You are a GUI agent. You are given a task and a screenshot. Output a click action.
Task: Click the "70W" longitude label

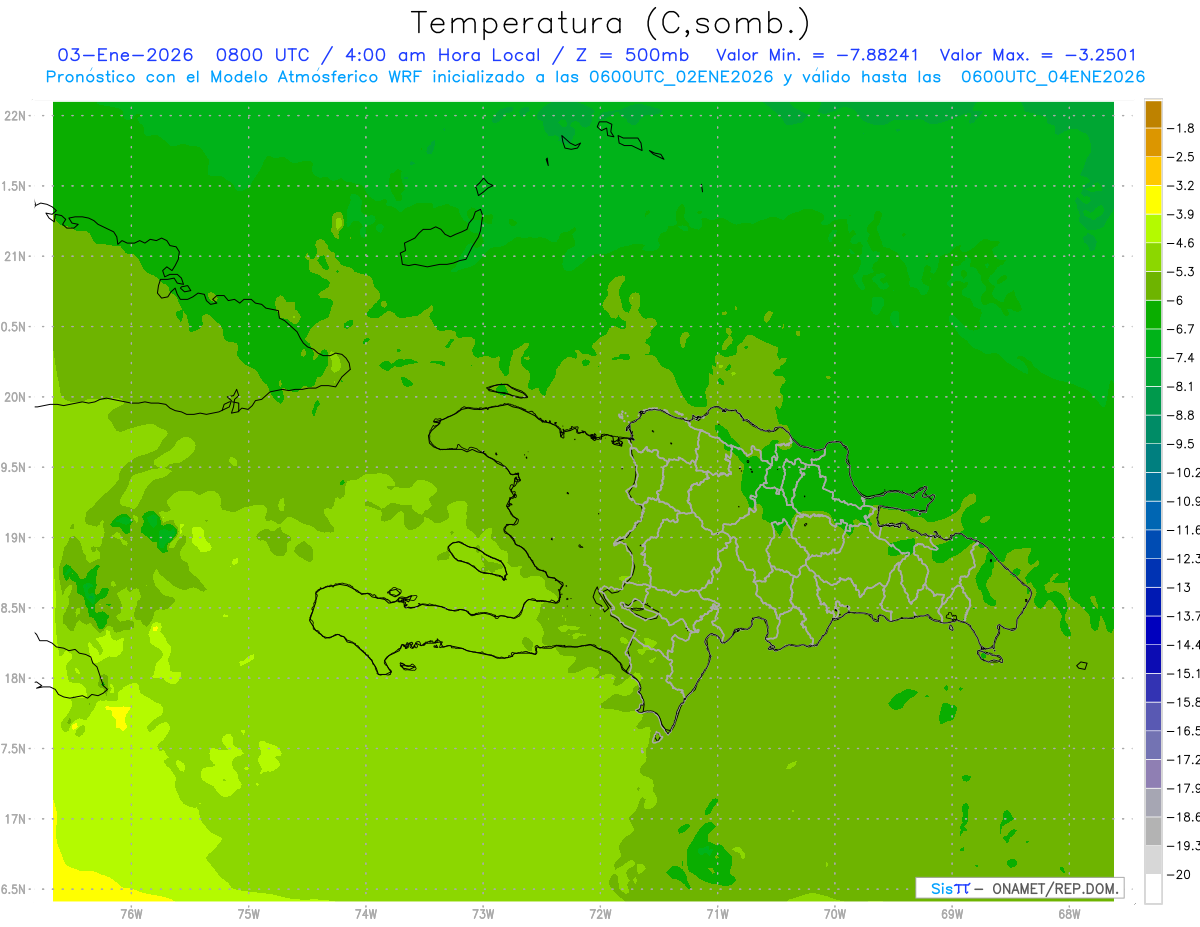[x=835, y=914]
